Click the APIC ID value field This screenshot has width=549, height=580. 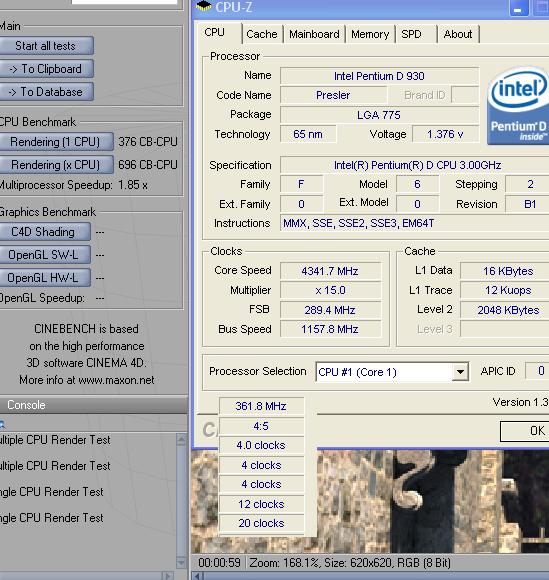537,371
